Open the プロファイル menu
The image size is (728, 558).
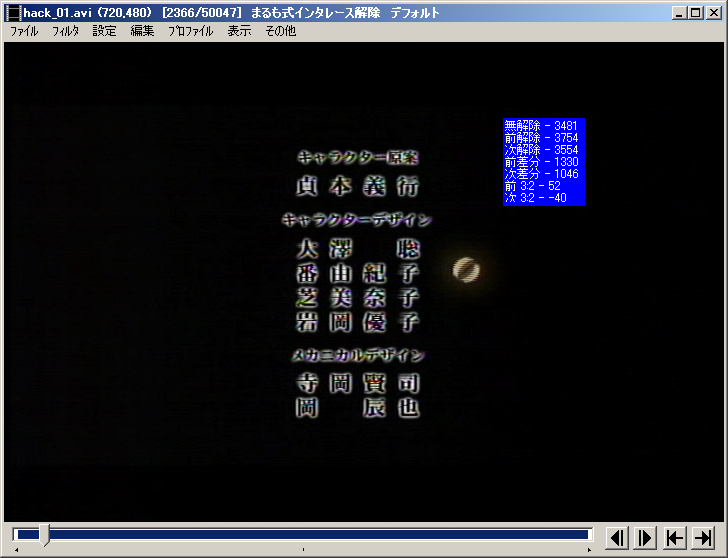190,31
